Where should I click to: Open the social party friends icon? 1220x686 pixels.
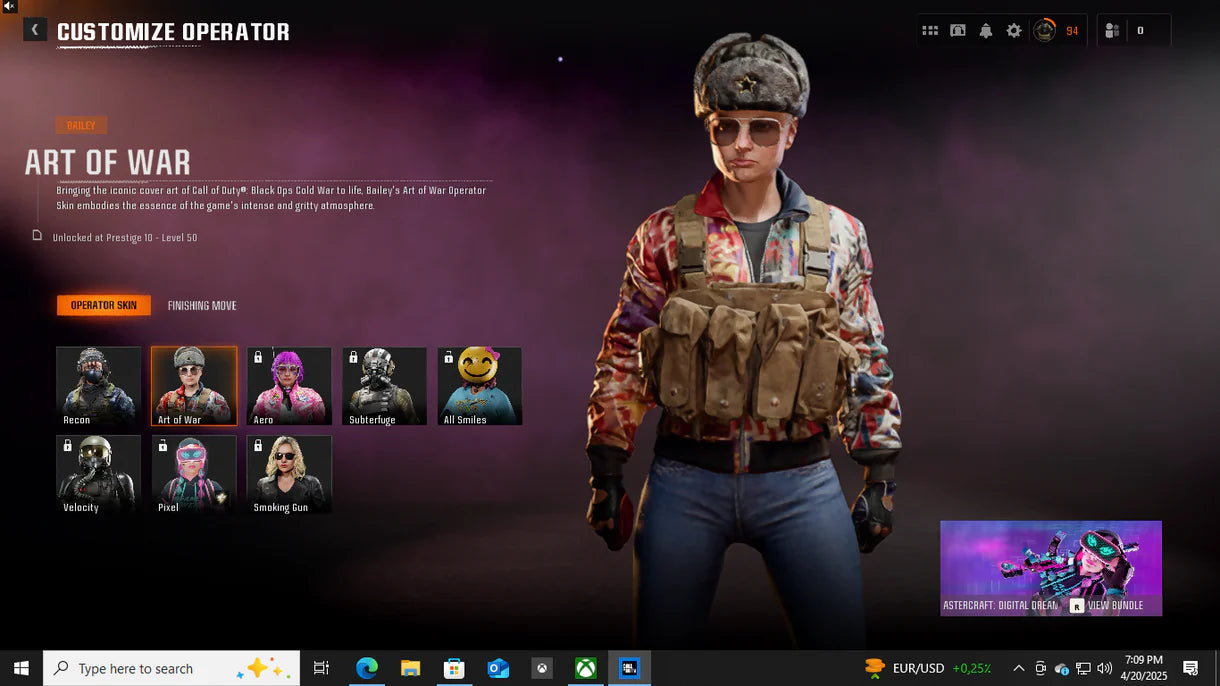[x=1112, y=31]
